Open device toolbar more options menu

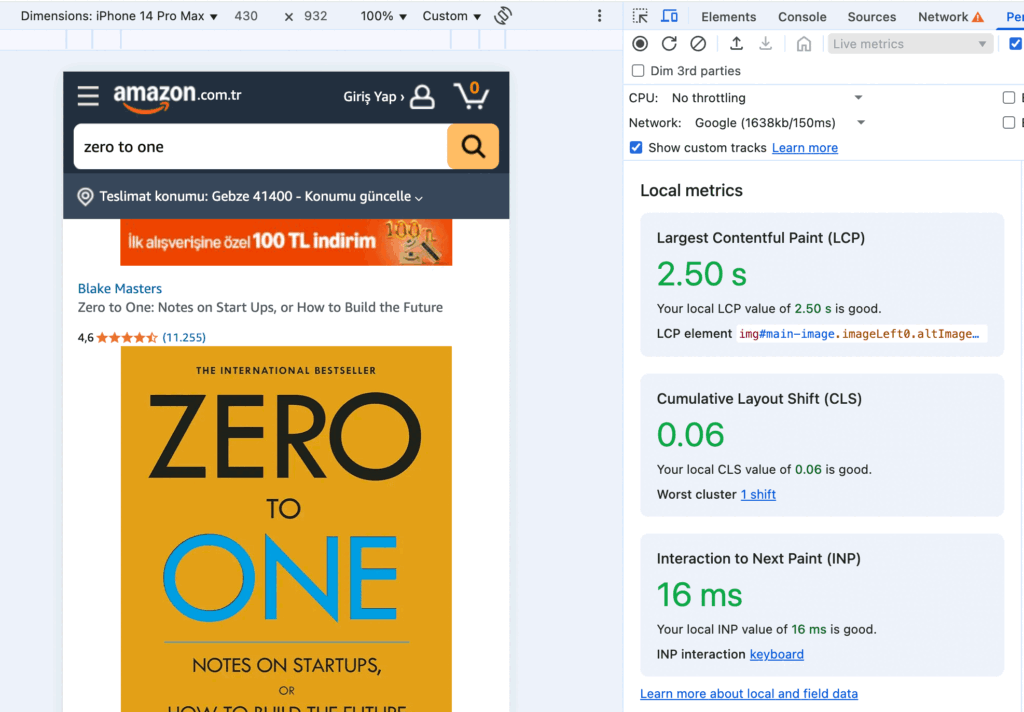pyautogui.click(x=600, y=16)
